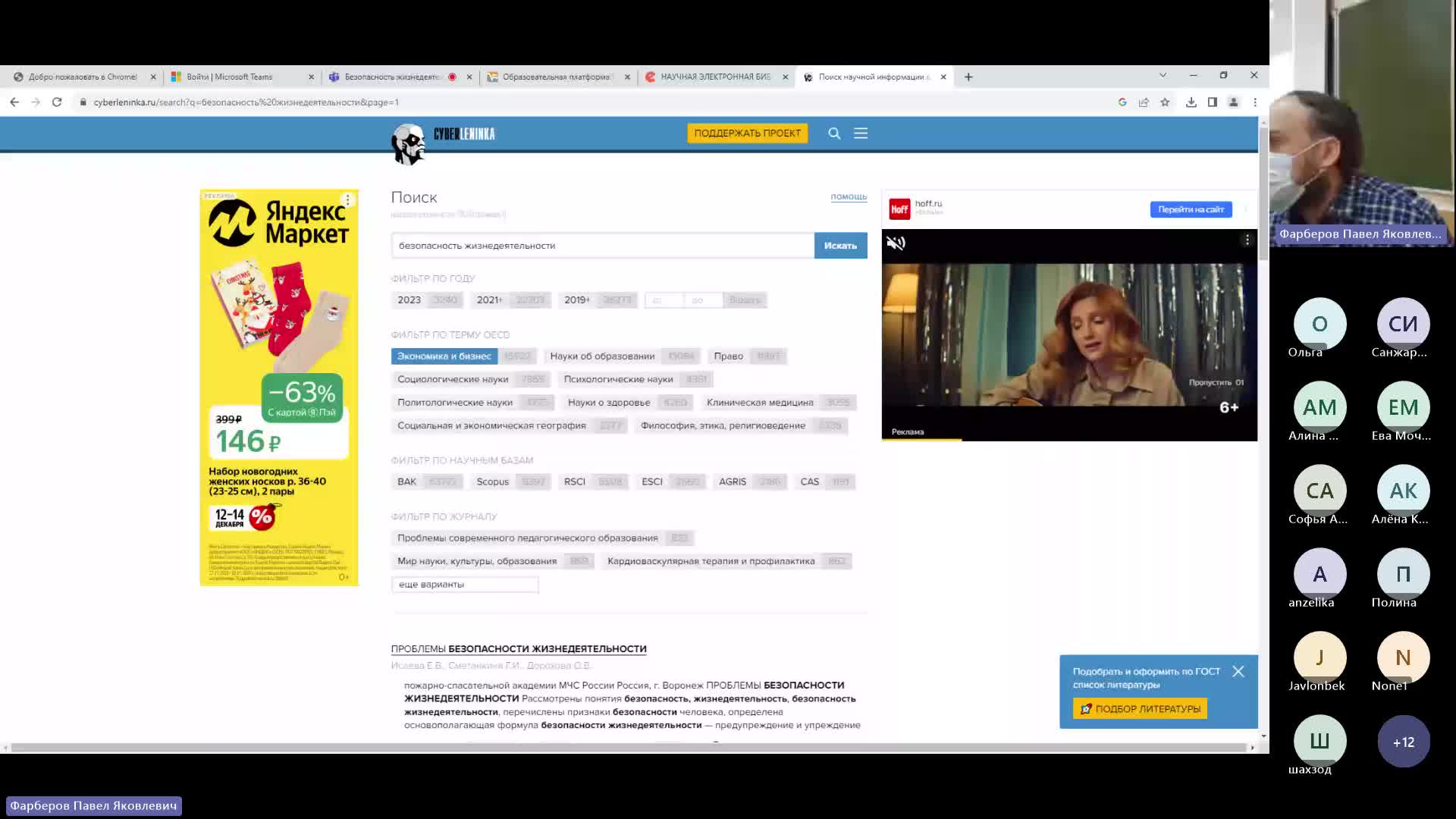The image size is (1456, 819).
Task: Click the Hoff logo in ad
Action: (899, 209)
